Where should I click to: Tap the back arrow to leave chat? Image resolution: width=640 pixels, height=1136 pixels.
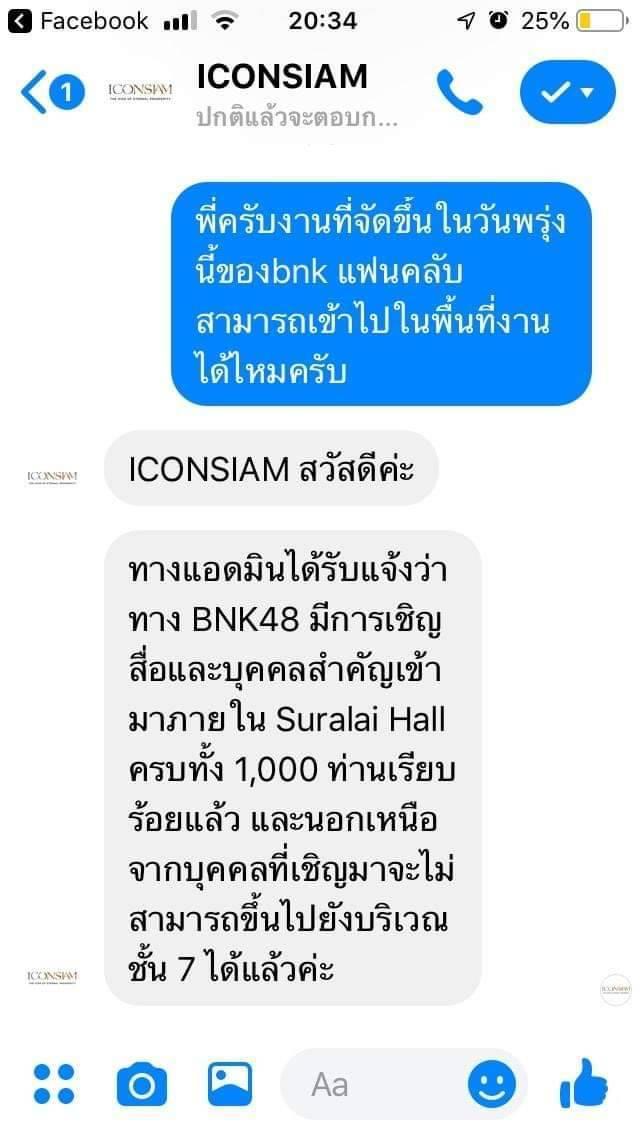pos(33,92)
